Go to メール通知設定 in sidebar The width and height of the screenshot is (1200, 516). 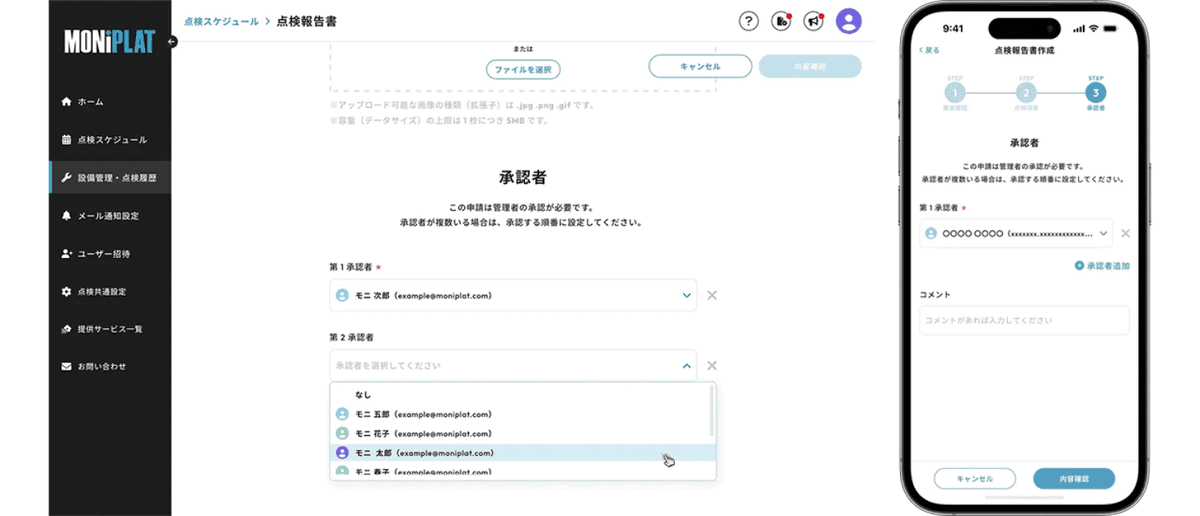107,216
